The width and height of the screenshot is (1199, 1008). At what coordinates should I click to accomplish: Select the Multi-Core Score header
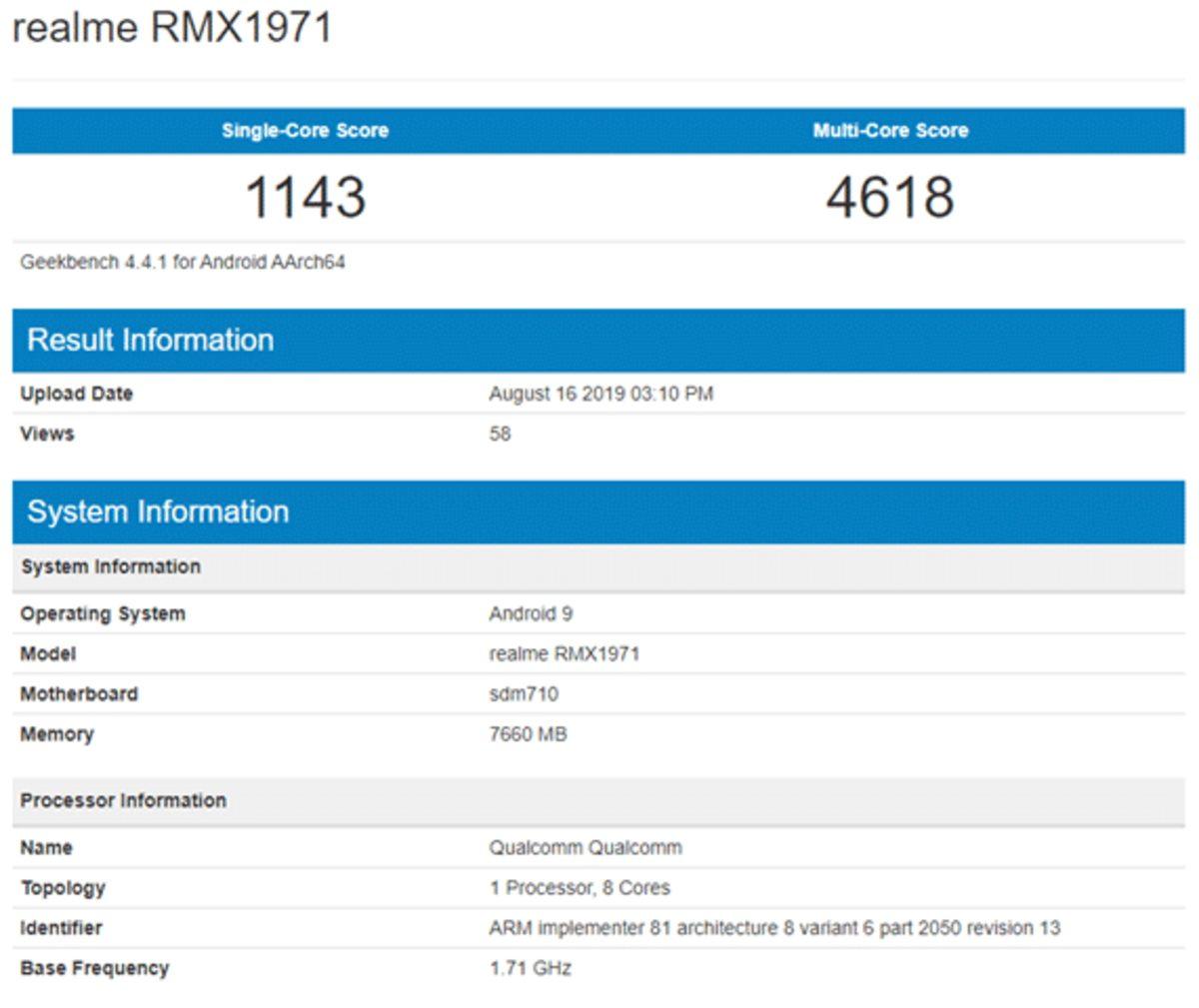click(x=892, y=130)
